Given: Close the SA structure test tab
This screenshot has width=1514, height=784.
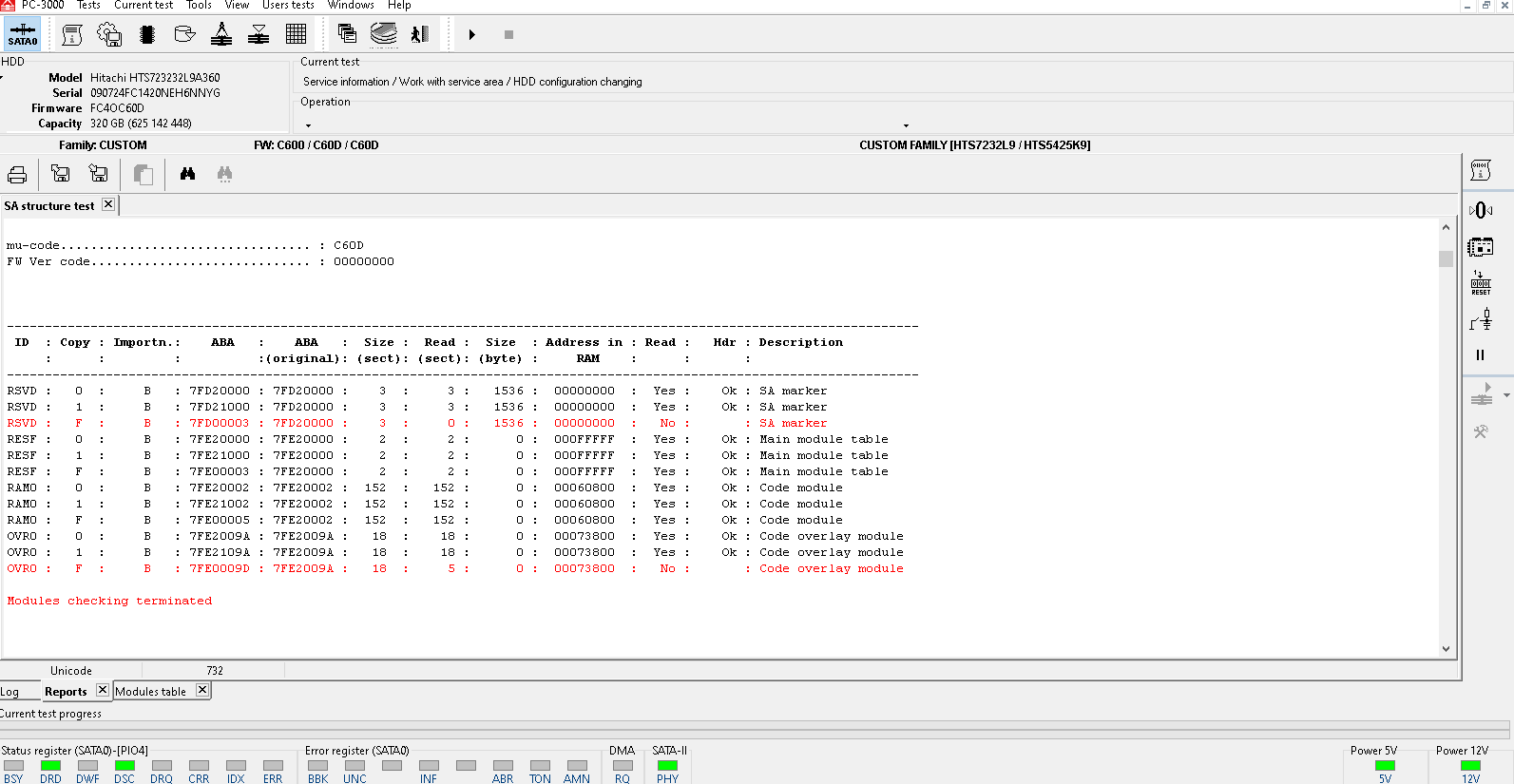Looking at the screenshot, I should tap(108, 204).
